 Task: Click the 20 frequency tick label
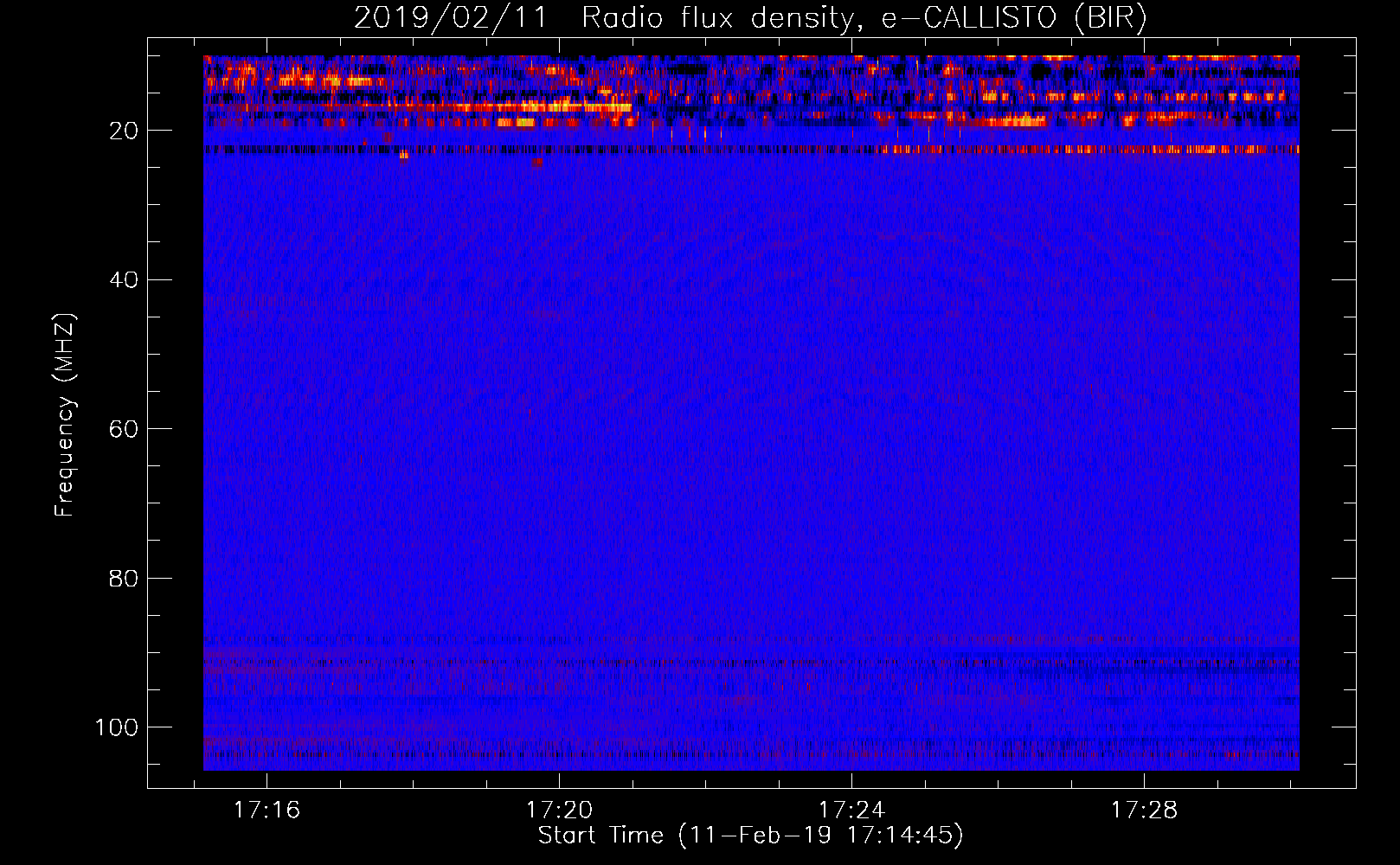124,131
